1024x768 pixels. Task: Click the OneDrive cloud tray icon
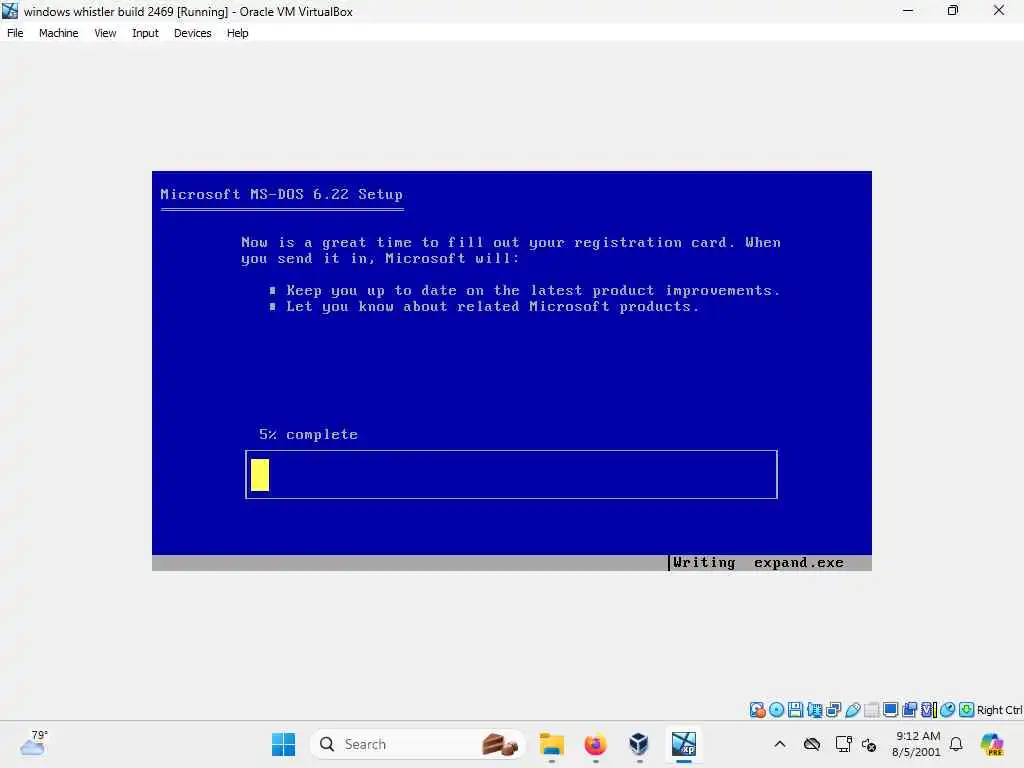(812, 744)
